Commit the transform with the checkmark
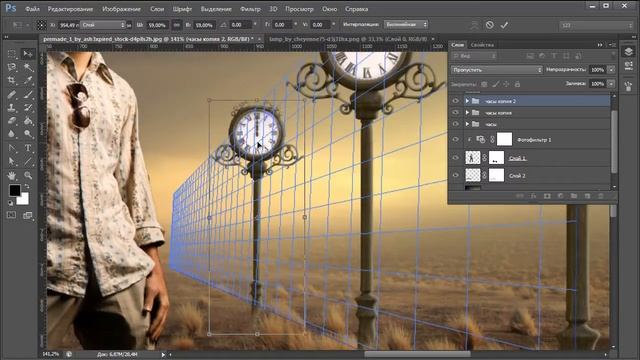This screenshot has height=360, width=640. pos(504,25)
